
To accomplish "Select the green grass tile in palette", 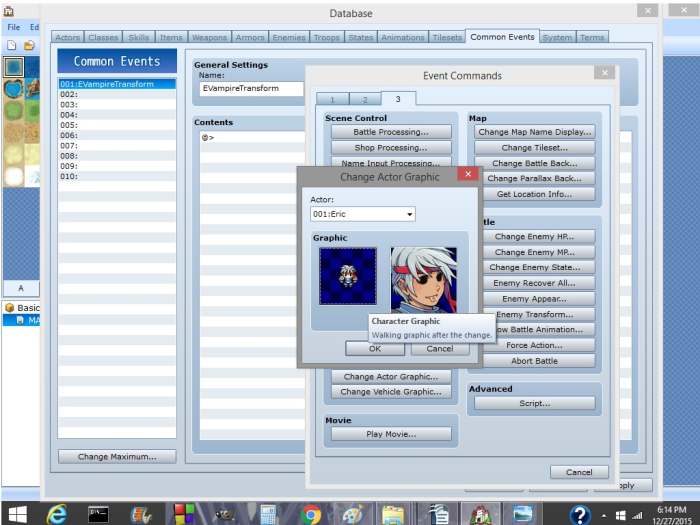I will click(x=13, y=110).
